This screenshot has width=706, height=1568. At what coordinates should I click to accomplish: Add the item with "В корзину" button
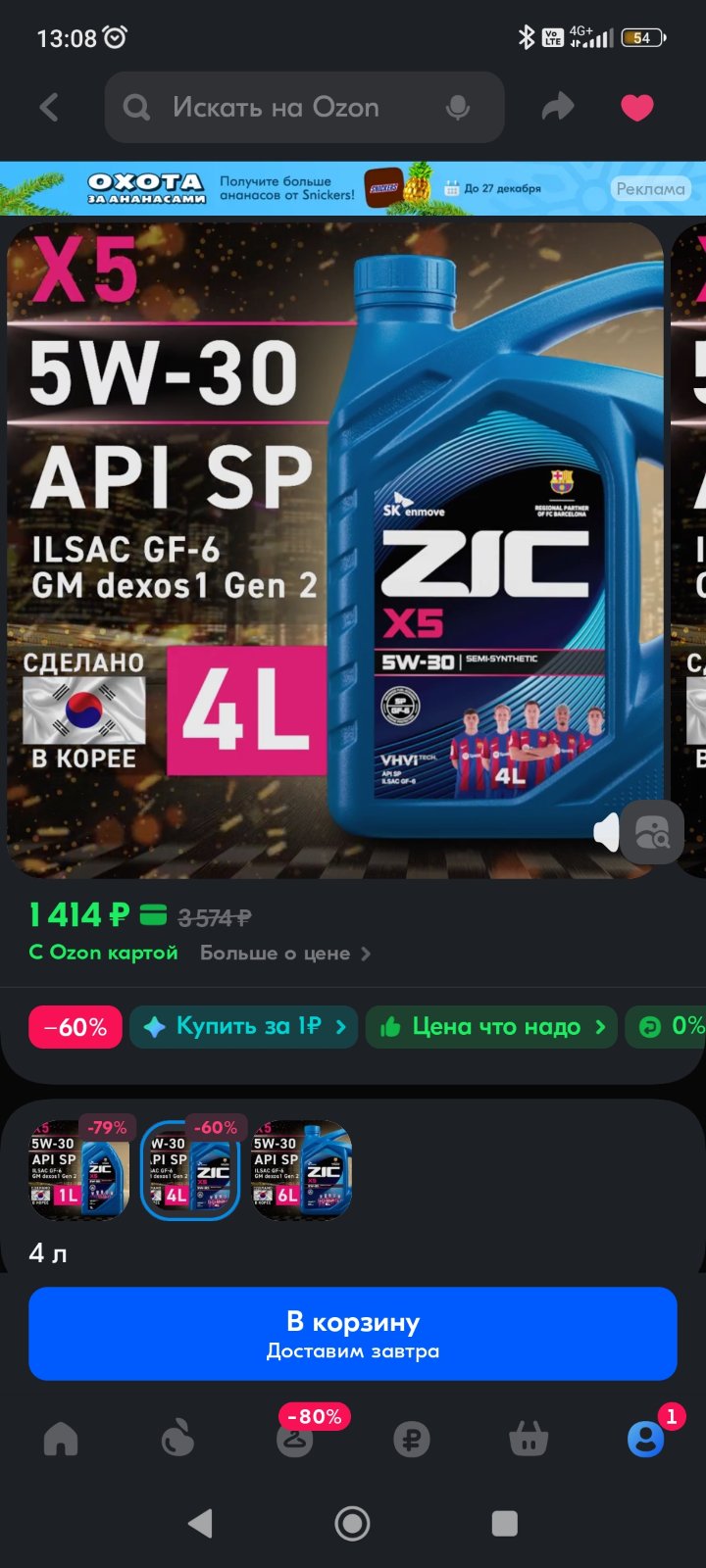point(353,1334)
